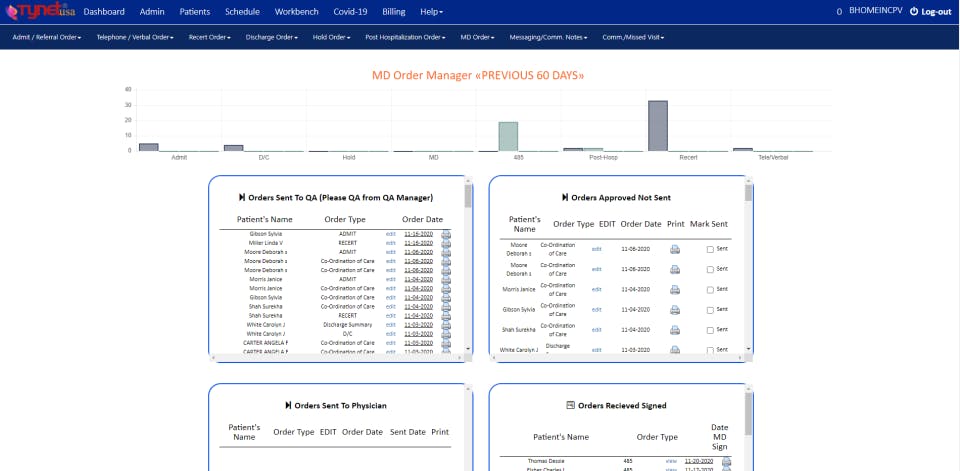Go to the Dashboard page
This screenshot has height=471, width=960.
point(104,12)
